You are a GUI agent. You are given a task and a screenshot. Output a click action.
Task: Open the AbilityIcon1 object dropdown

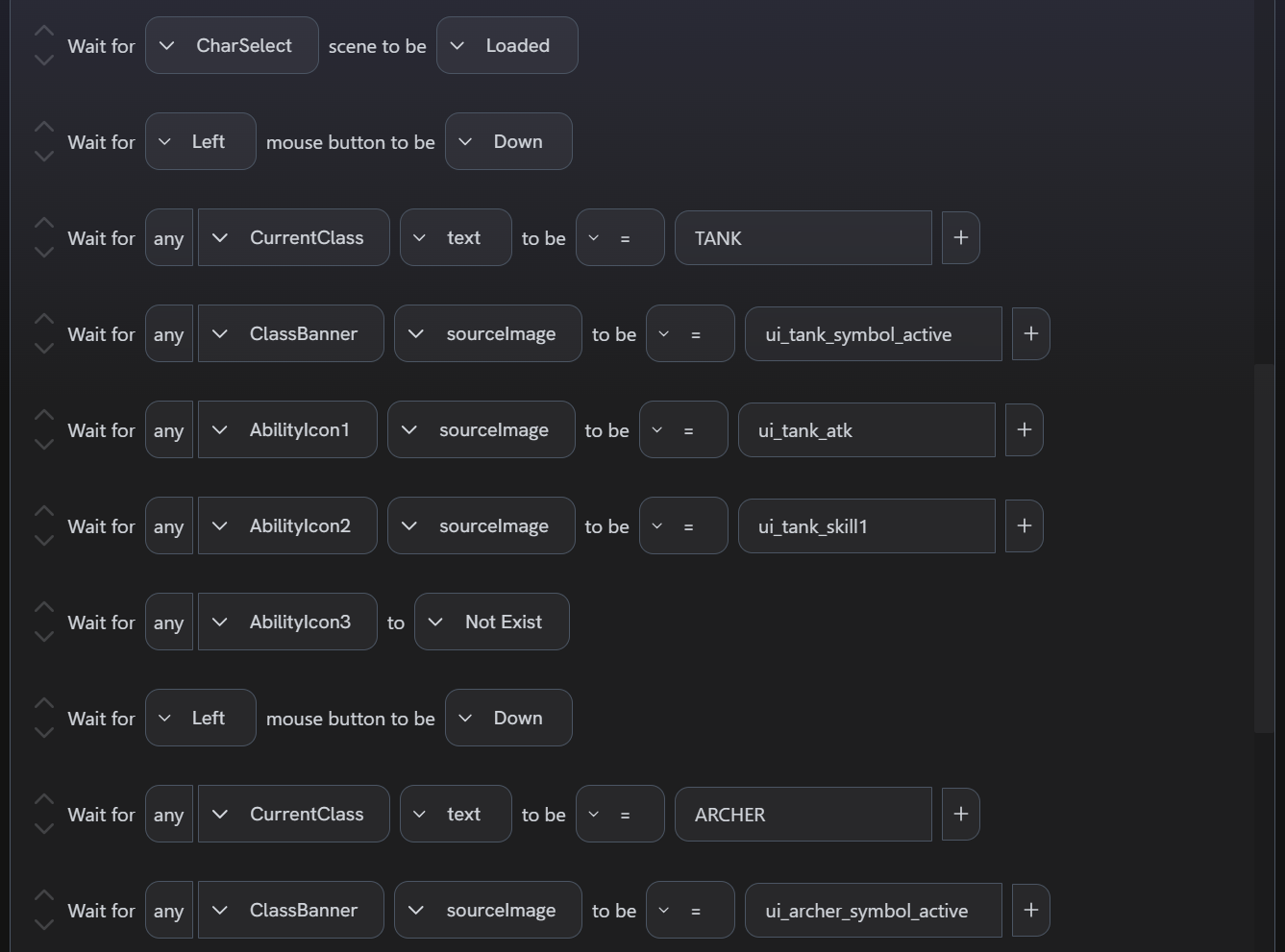click(x=287, y=429)
